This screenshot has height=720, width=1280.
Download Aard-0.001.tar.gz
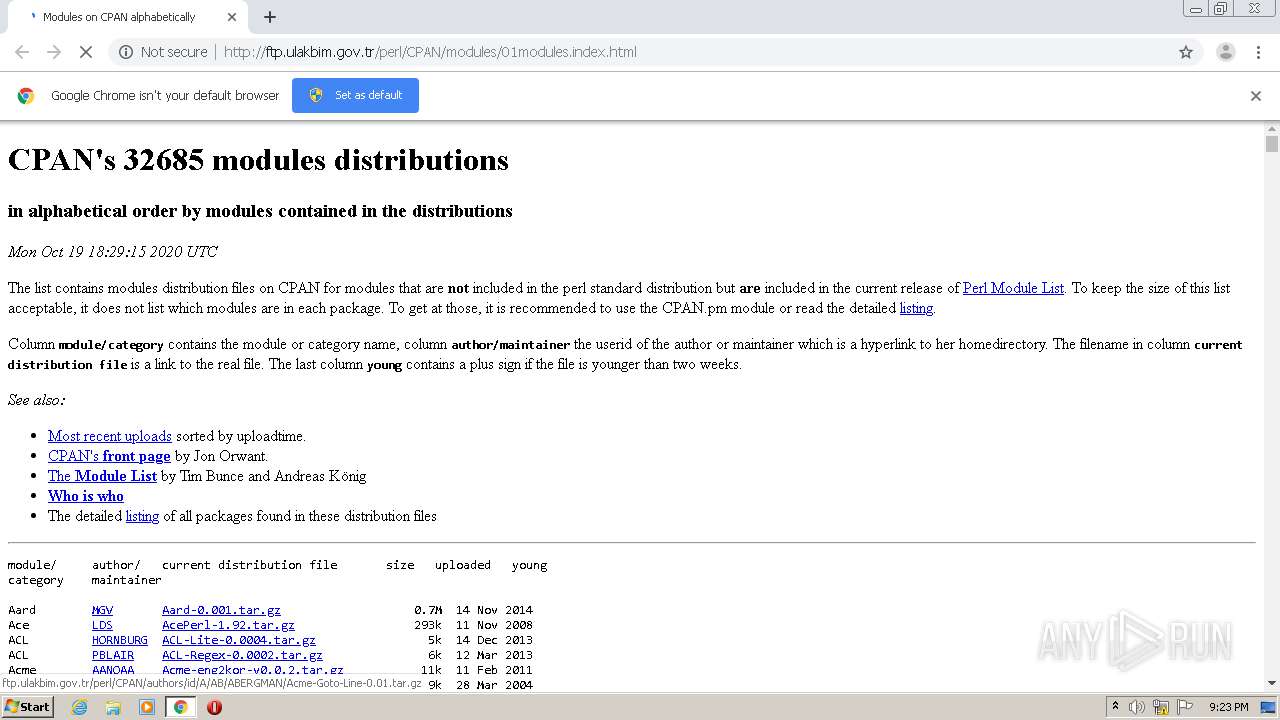[221, 610]
